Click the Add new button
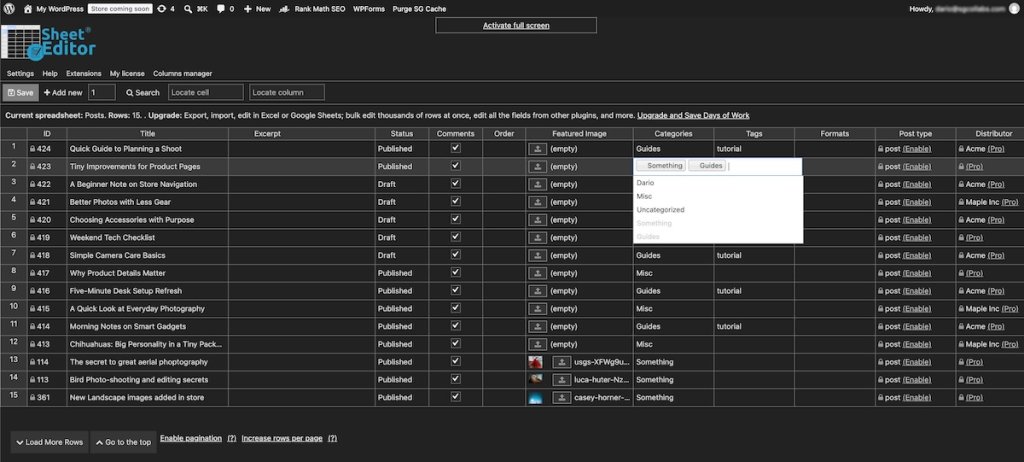Image resolution: width=1024 pixels, height=462 pixels. pyautogui.click(x=63, y=93)
